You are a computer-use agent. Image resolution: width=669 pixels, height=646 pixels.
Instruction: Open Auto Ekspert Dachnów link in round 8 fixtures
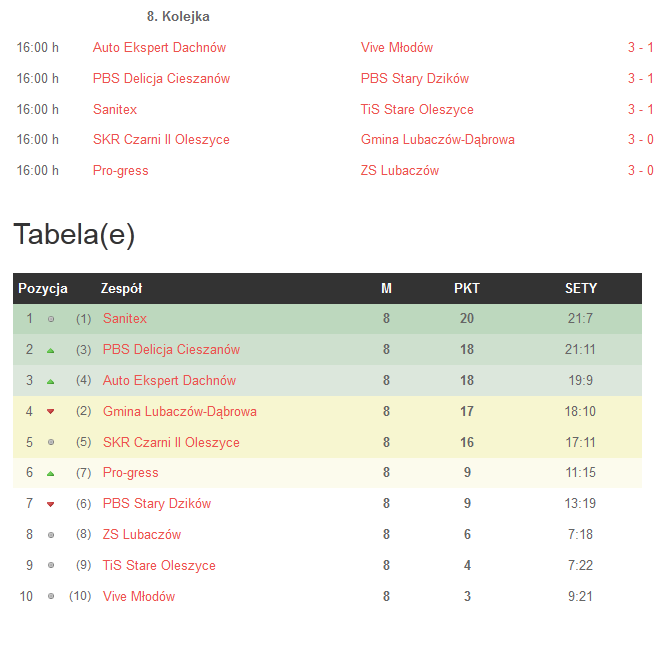(159, 48)
